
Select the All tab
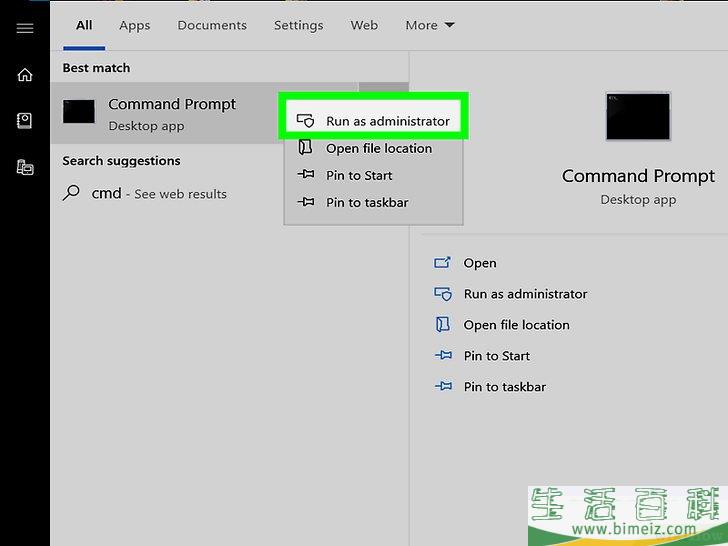click(x=84, y=25)
